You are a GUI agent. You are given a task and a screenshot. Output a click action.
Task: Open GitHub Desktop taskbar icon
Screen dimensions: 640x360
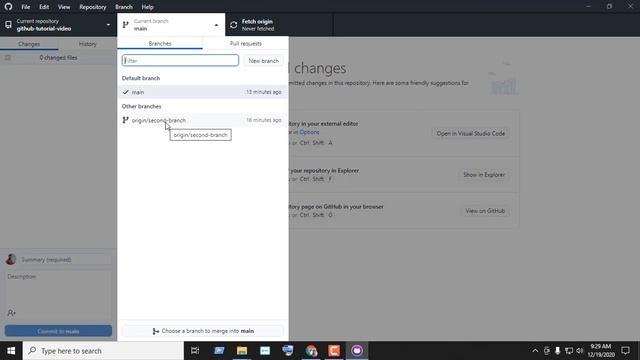pos(357,351)
